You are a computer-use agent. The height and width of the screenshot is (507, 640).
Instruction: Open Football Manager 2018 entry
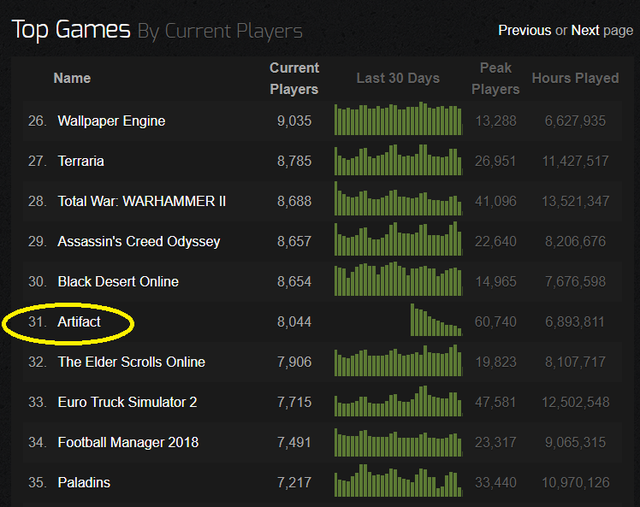click(x=128, y=442)
